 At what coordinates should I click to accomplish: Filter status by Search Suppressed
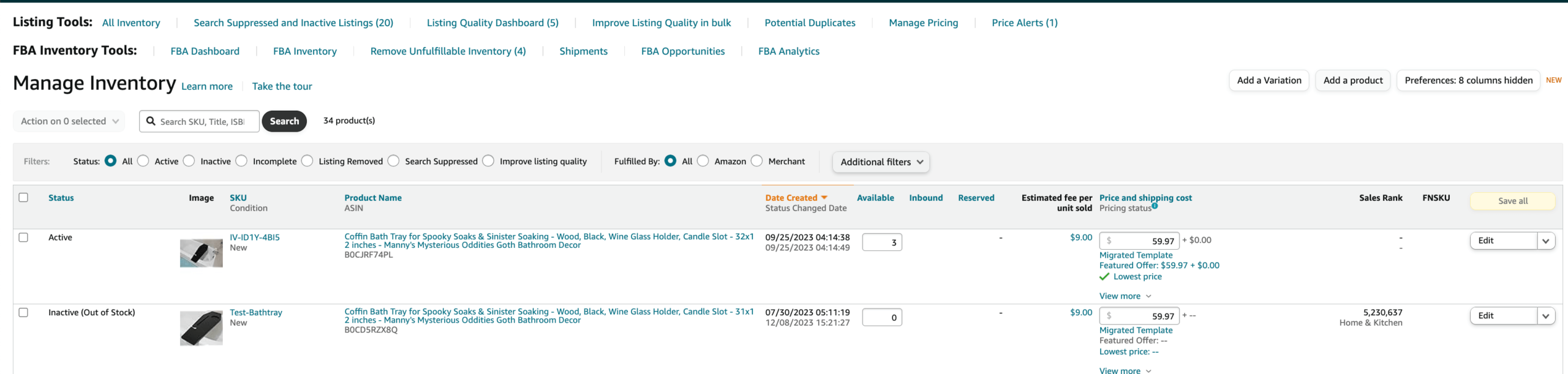point(393,161)
